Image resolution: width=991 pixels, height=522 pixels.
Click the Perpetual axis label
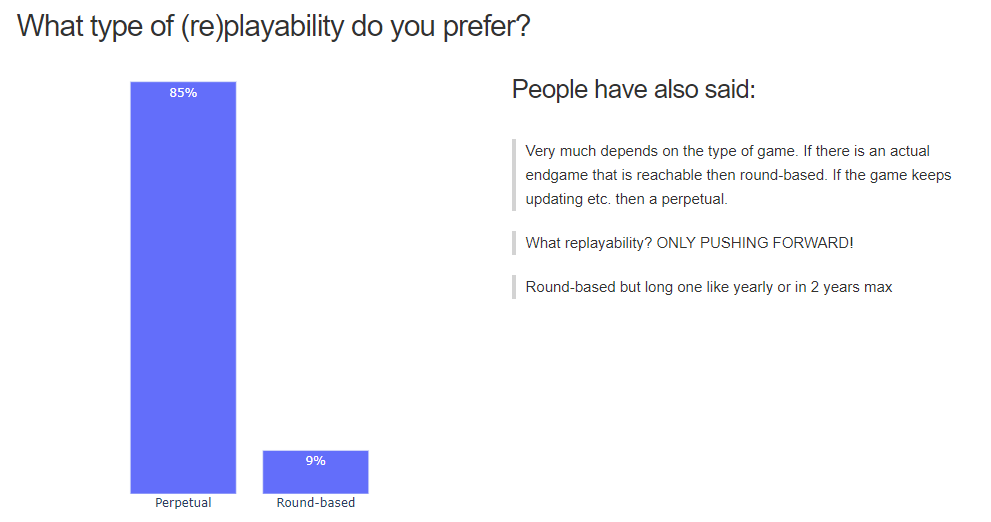[x=183, y=502]
